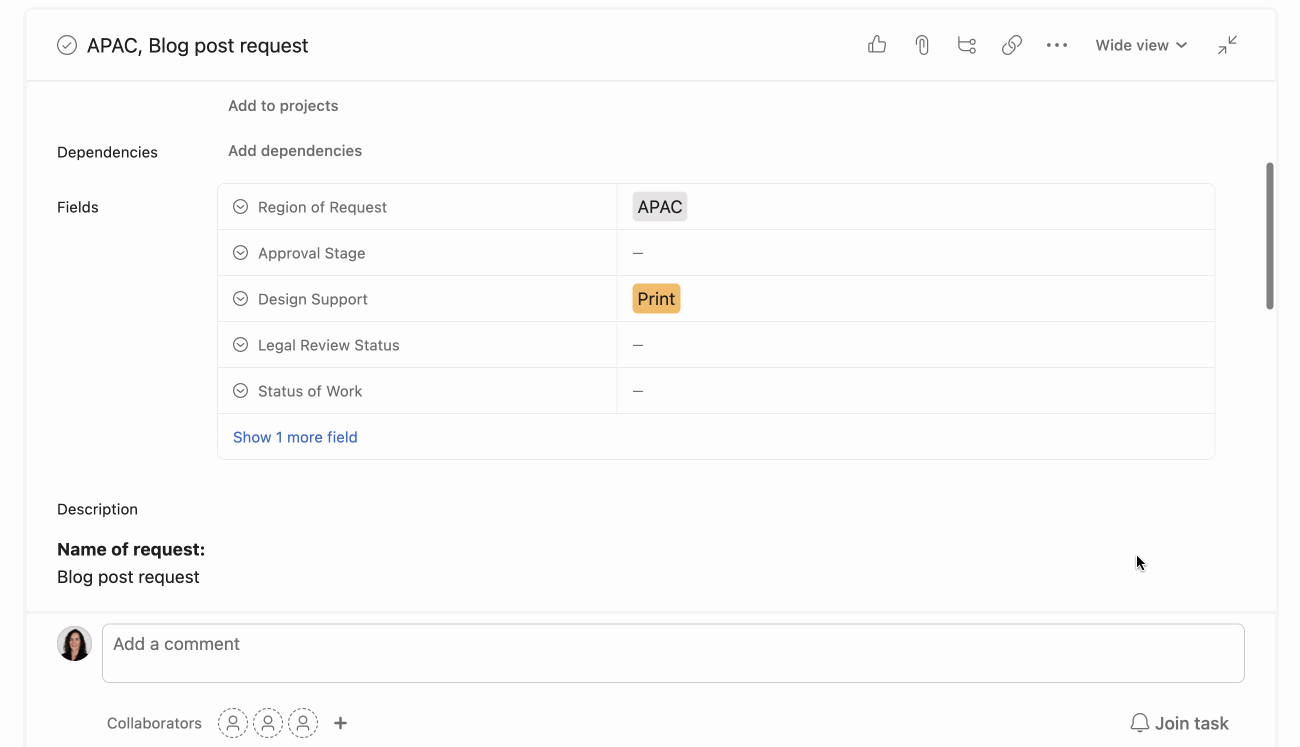This screenshot has width=1300, height=747.
Task: Click Add dependencies
Action: click(x=294, y=150)
